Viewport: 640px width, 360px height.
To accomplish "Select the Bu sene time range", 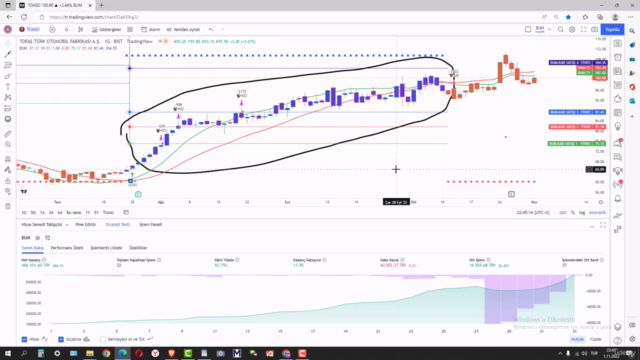I will 74,213.
